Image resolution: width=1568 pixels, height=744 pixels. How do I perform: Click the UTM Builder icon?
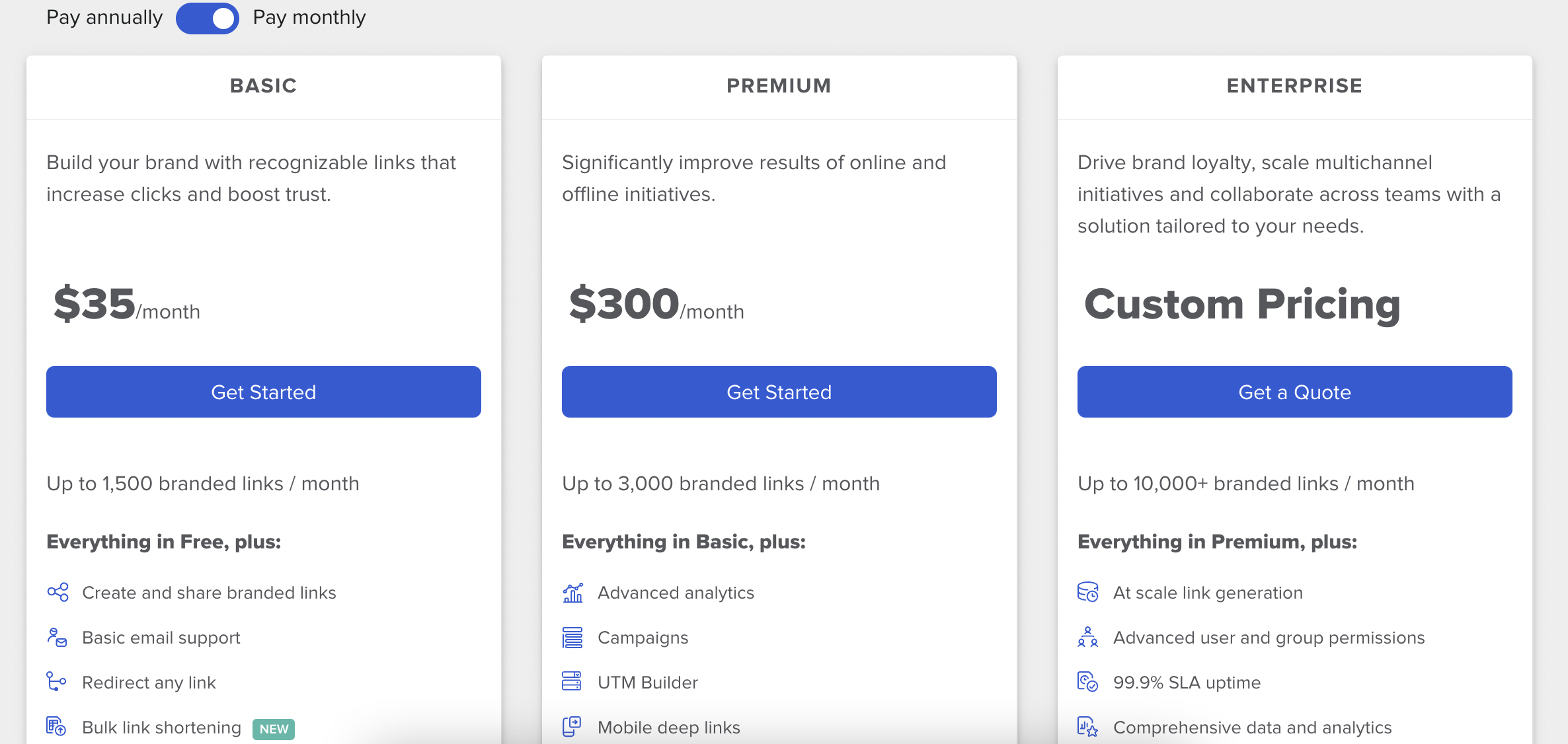pyautogui.click(x=572, y=681)
